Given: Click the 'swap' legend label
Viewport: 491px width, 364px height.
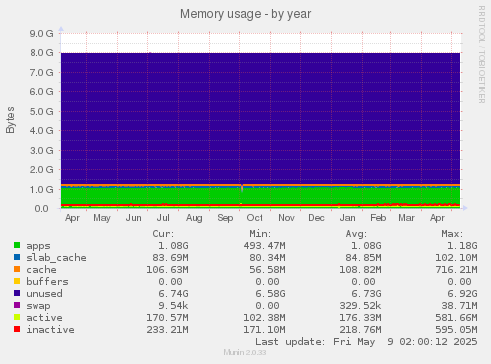Looking at the screenshot, I should pos(38,306).
